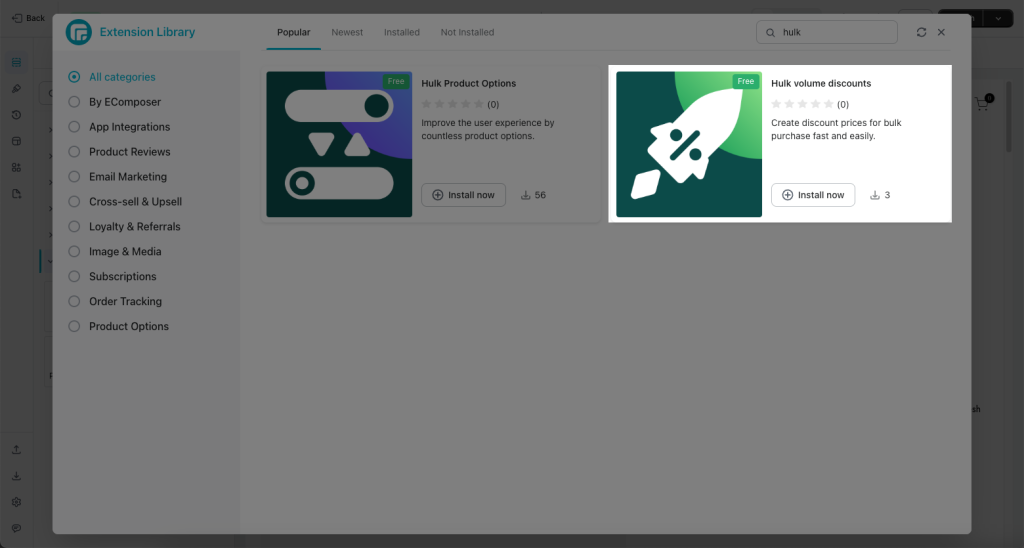The image size is (1024, 548).
Task: Click the Free badge on Hulk volume discounts
Action: pos(746,82)
